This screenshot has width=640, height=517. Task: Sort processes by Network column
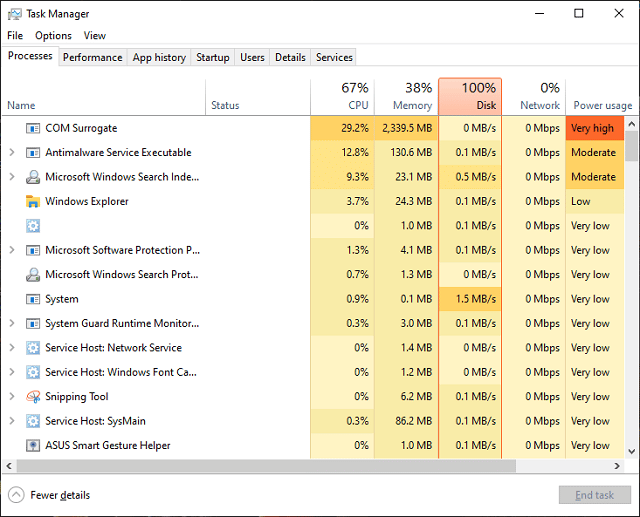pyautogui.click(x=534, y=98)
